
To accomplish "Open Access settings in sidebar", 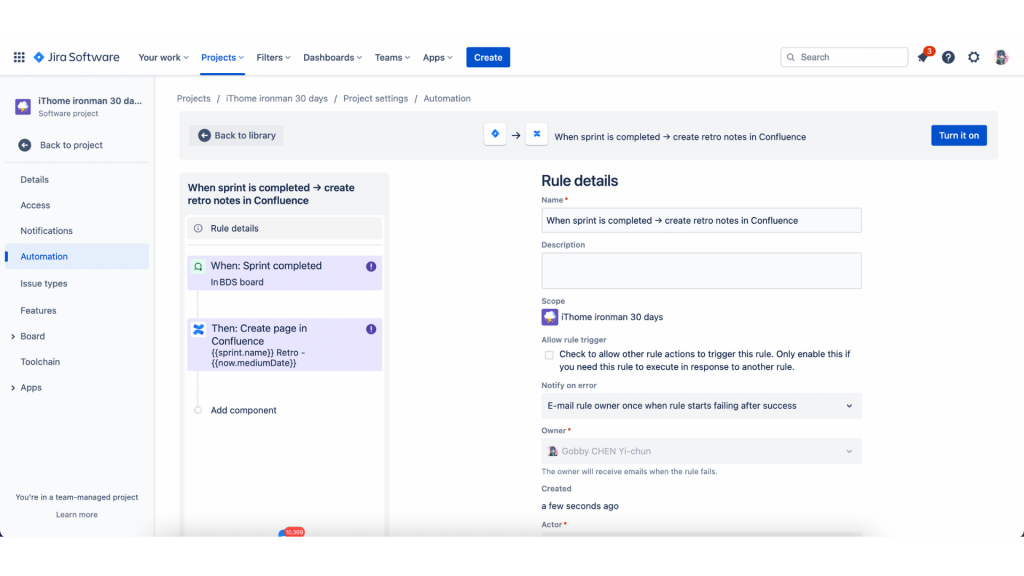I will point(35,205).
